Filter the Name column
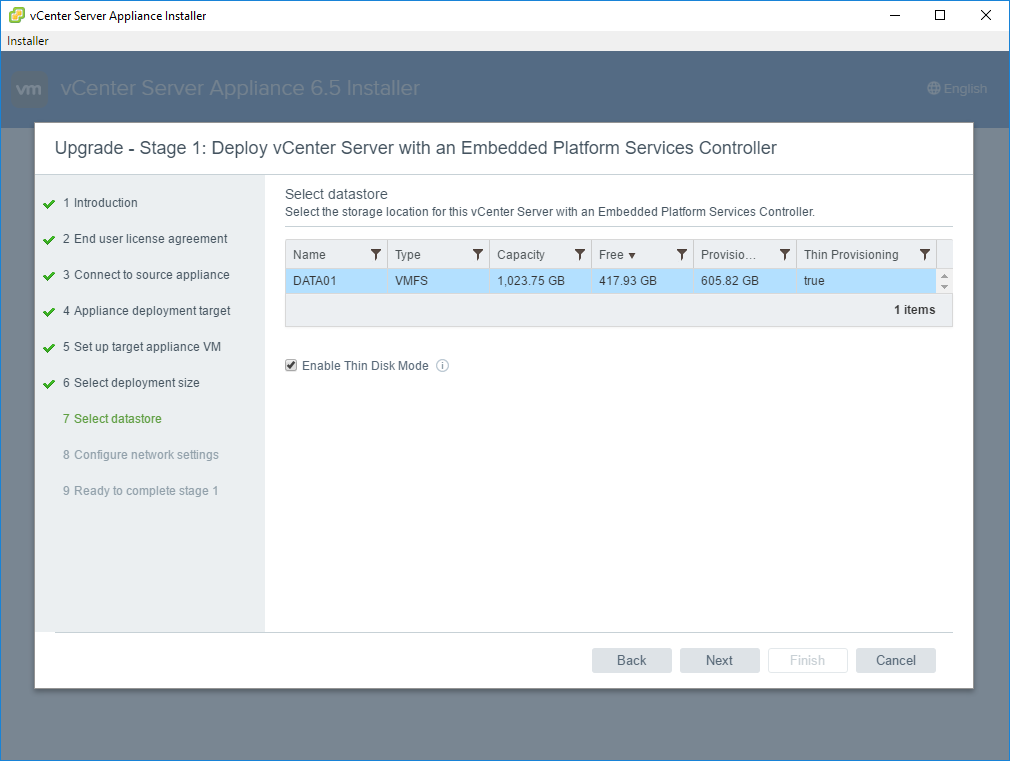 click(376, 255)
